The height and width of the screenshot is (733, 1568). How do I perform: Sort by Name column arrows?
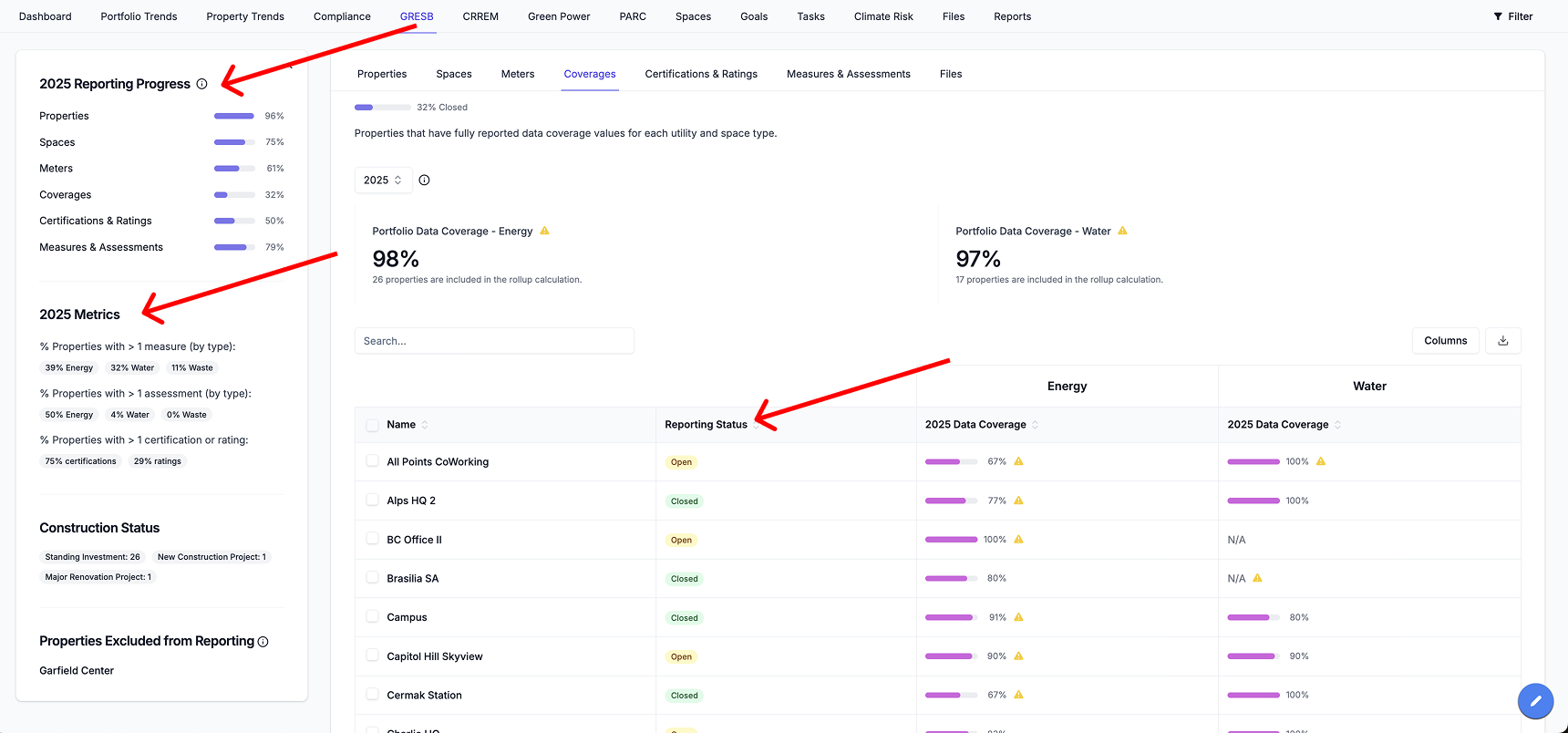[425, 425]
